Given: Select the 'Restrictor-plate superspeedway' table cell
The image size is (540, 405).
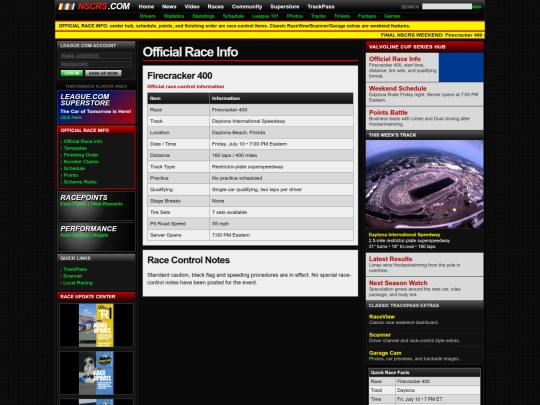Looking at the screenshot, I should click(x=281, y=167).
